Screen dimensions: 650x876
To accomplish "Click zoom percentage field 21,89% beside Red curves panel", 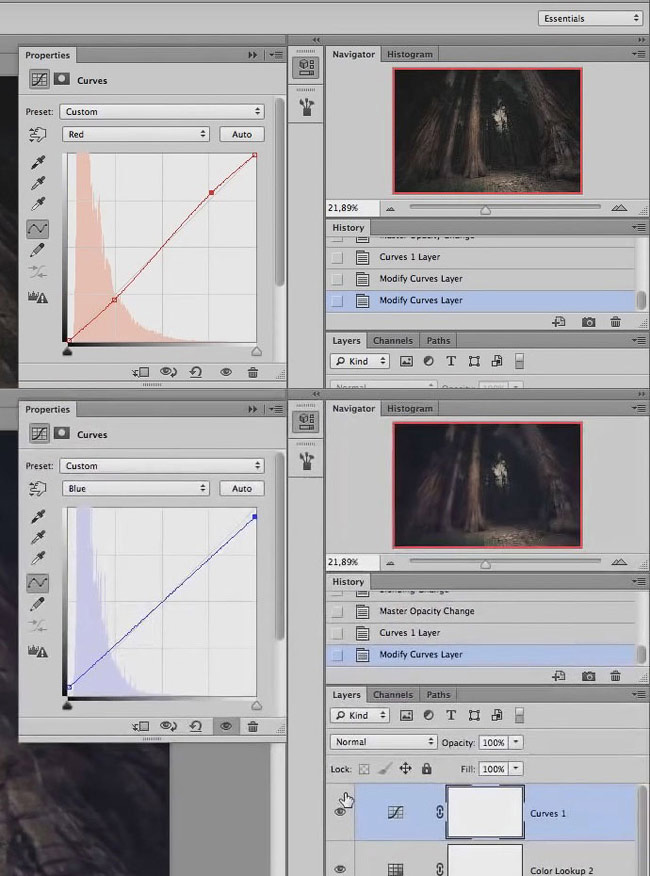I will click(353, 208).
